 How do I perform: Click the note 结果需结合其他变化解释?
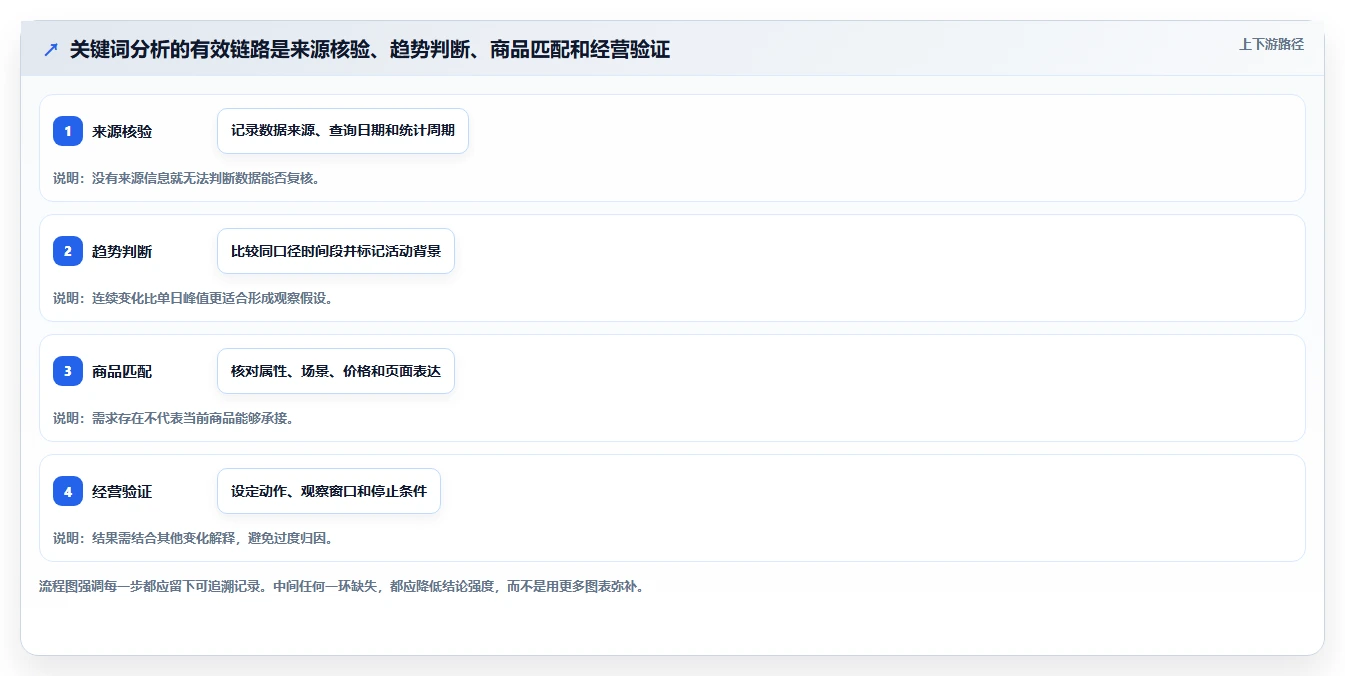click(193, 538)
